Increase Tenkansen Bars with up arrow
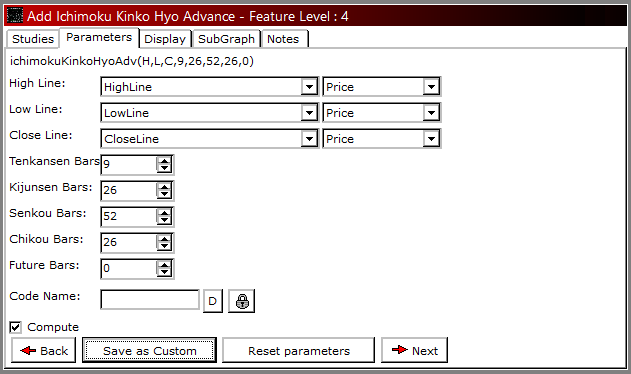The height and width of the screenshot is (374, 631). coord(164,161)
